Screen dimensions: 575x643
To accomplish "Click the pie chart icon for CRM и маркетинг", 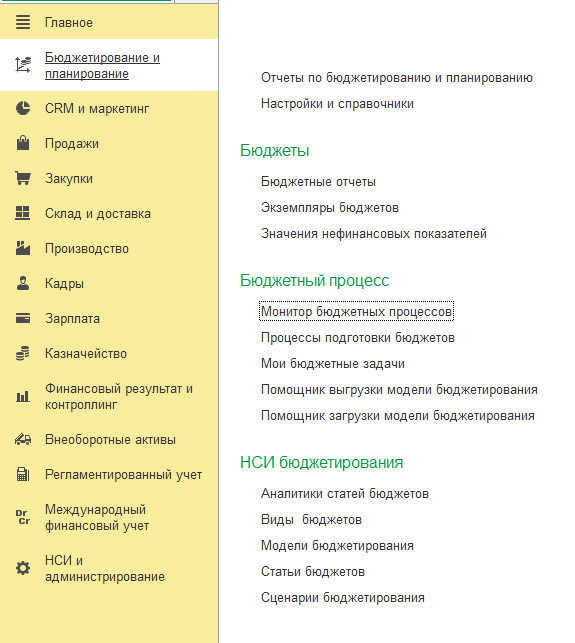I will 23,108.
